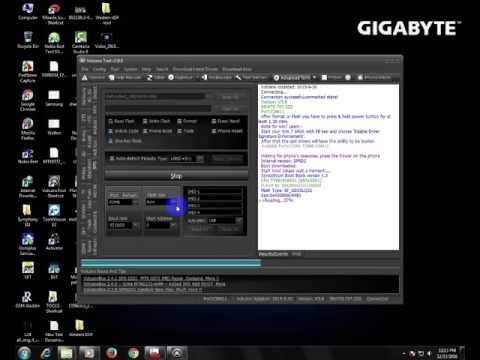Open the Start Address dropdown
480x360 pixels.
(x=161, y=226)
